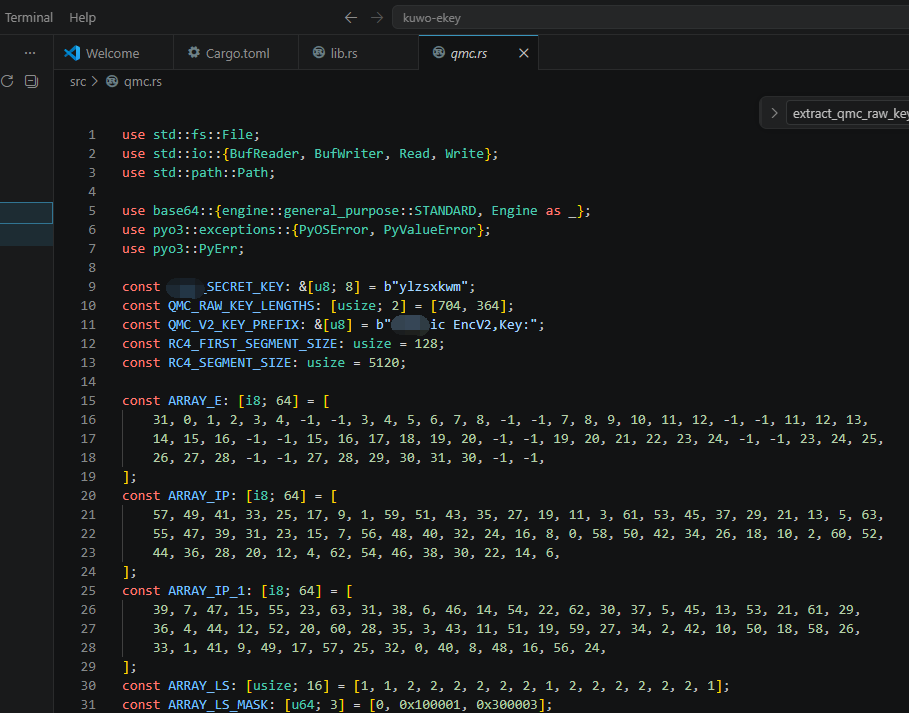
Task: Click line number 1
Action: (x=92, y=134)
